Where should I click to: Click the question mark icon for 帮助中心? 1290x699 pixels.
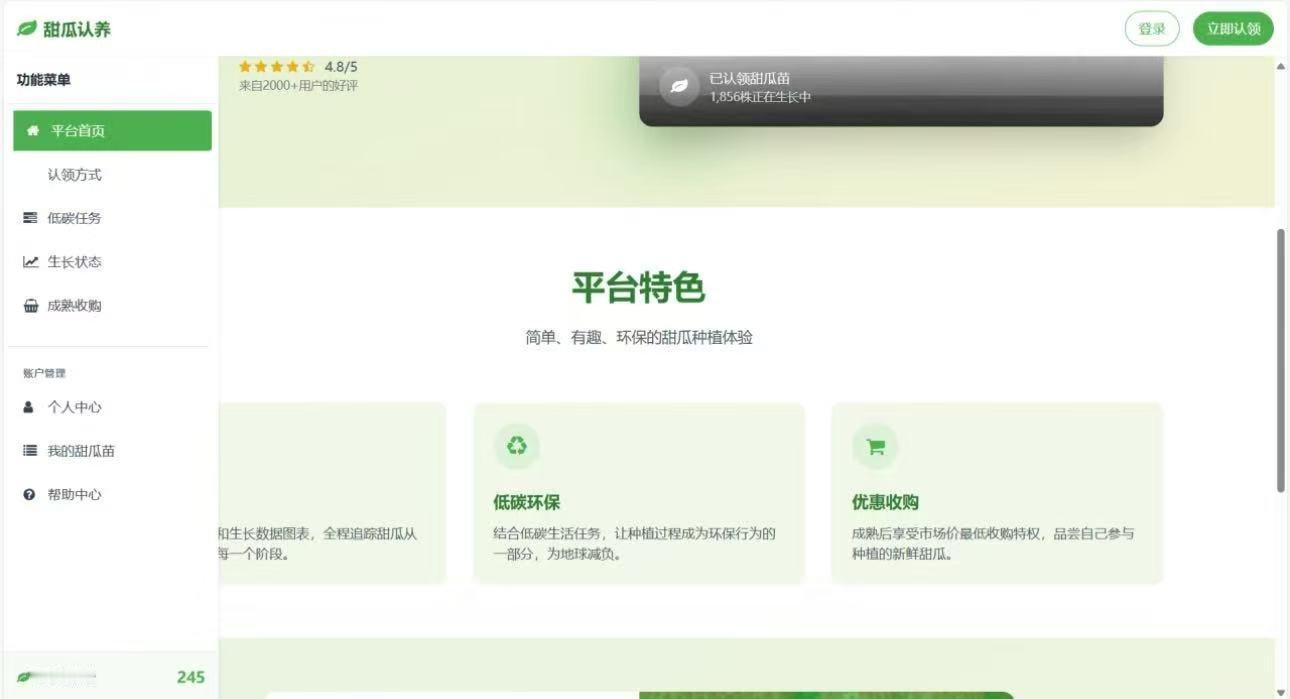(x=28, y=493)
